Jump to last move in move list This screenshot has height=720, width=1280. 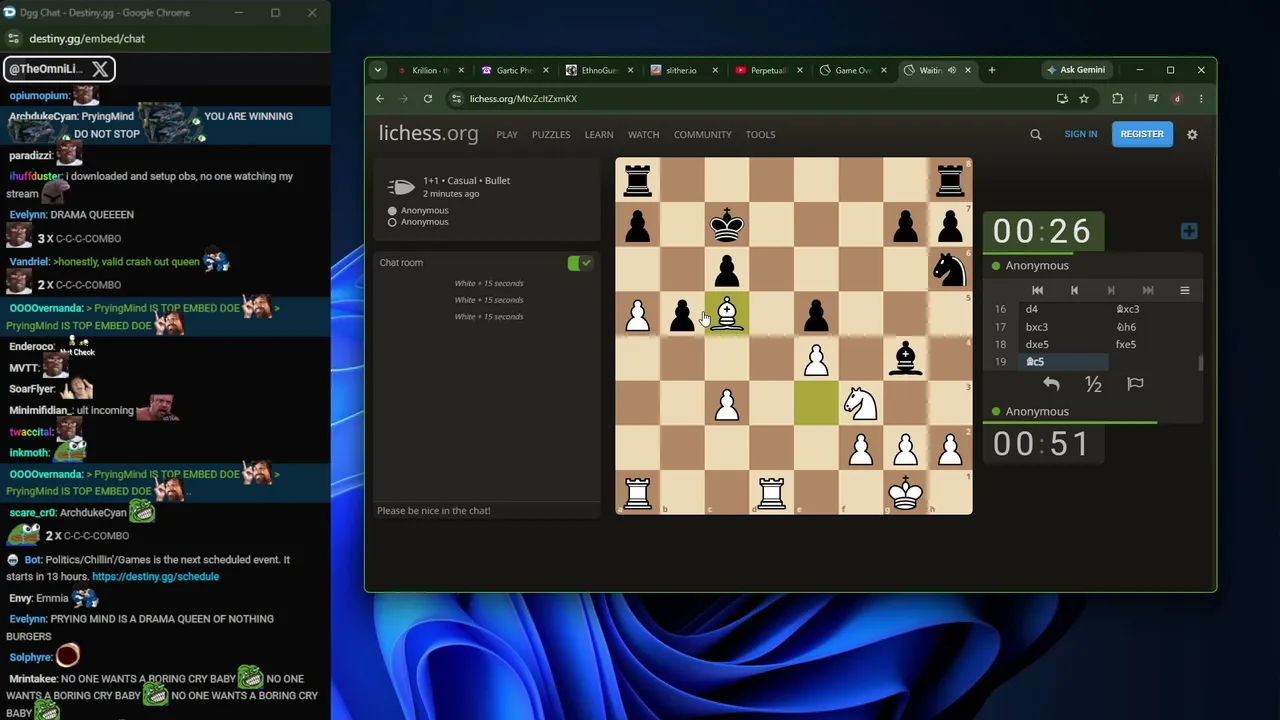click(x=1148, y=290)
